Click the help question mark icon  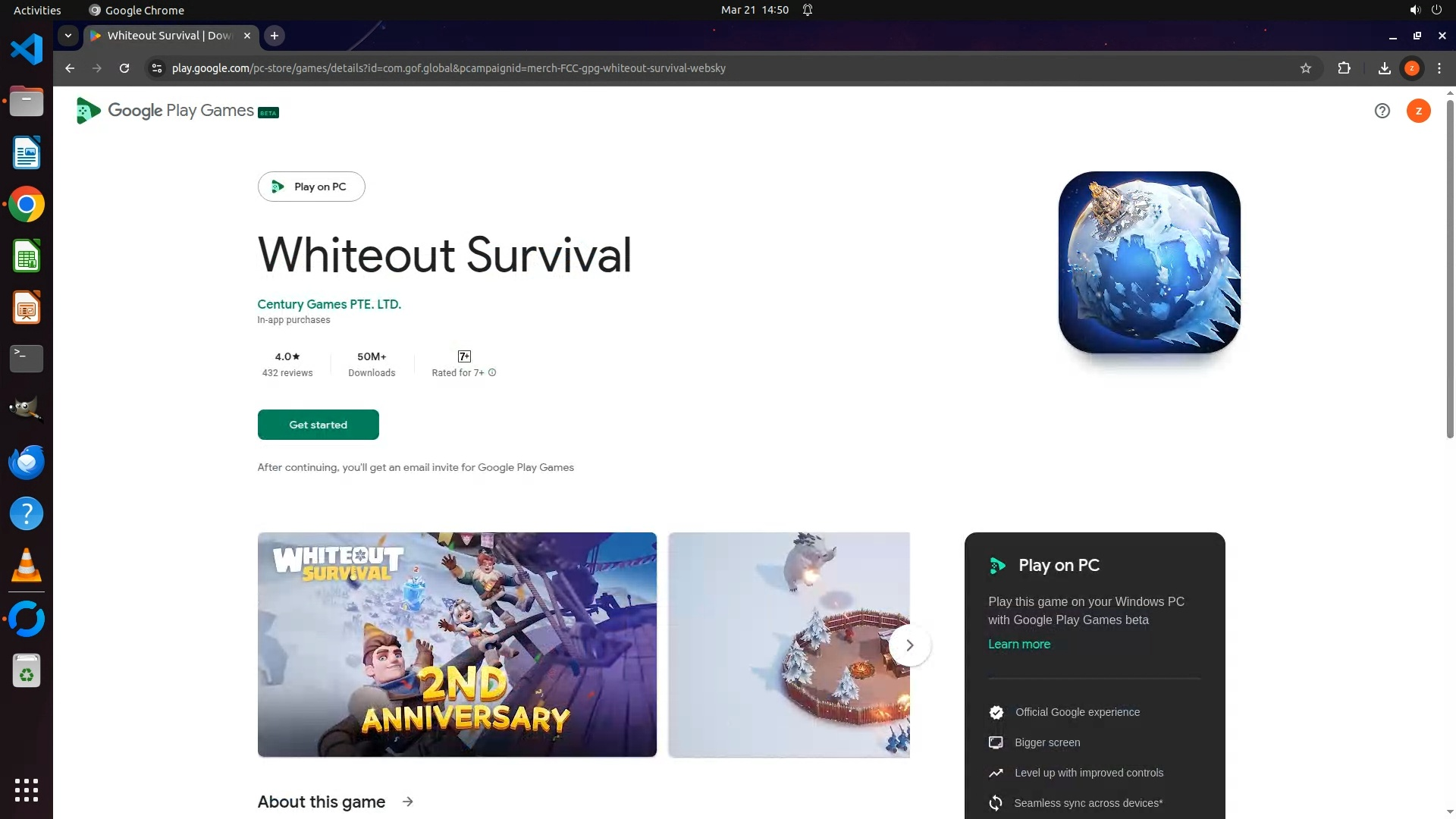[1382, 111]
